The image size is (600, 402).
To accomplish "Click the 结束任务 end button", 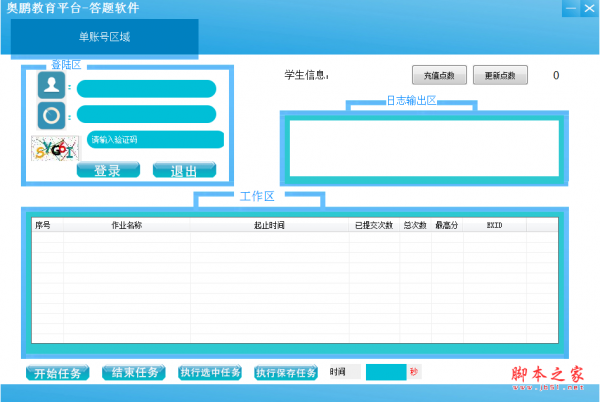I will [134, 373].
